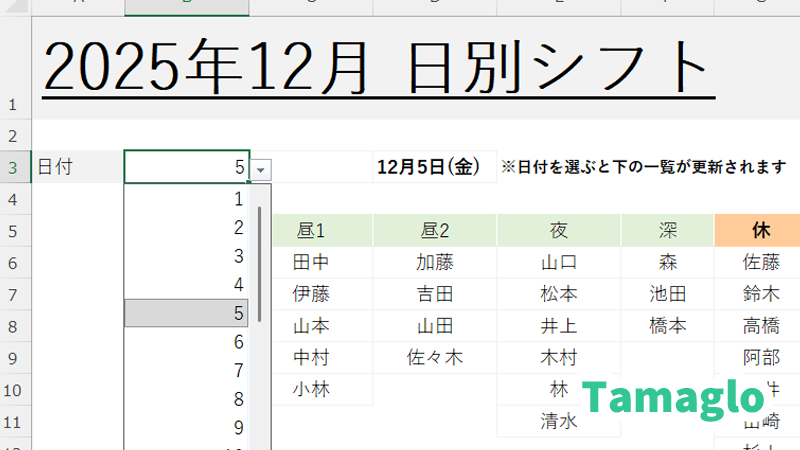Select the orange 休 header cell
800x450 pixels.
pyautogui.click(x=760, y=231)
